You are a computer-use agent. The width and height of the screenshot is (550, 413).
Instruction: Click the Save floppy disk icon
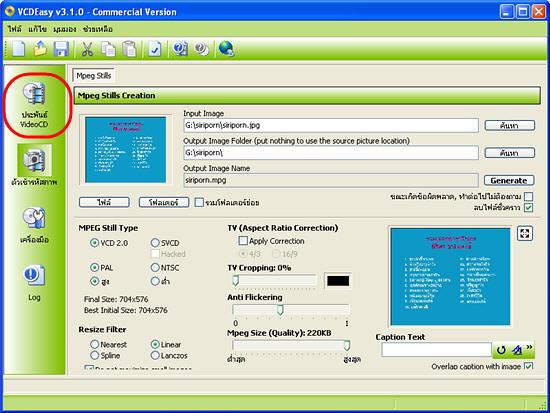[x=61, y=49]
